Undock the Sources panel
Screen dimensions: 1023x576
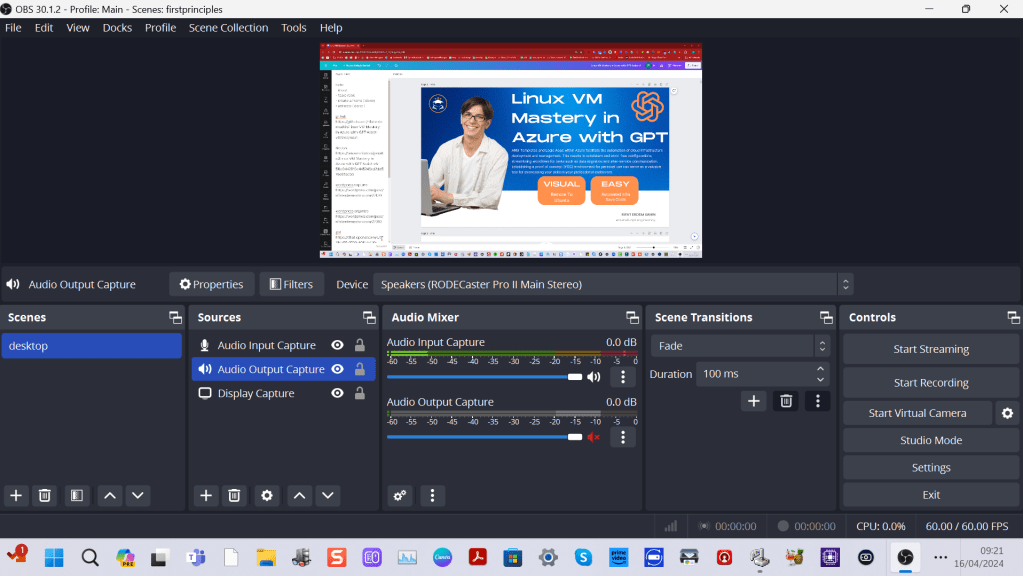[369, 318]
